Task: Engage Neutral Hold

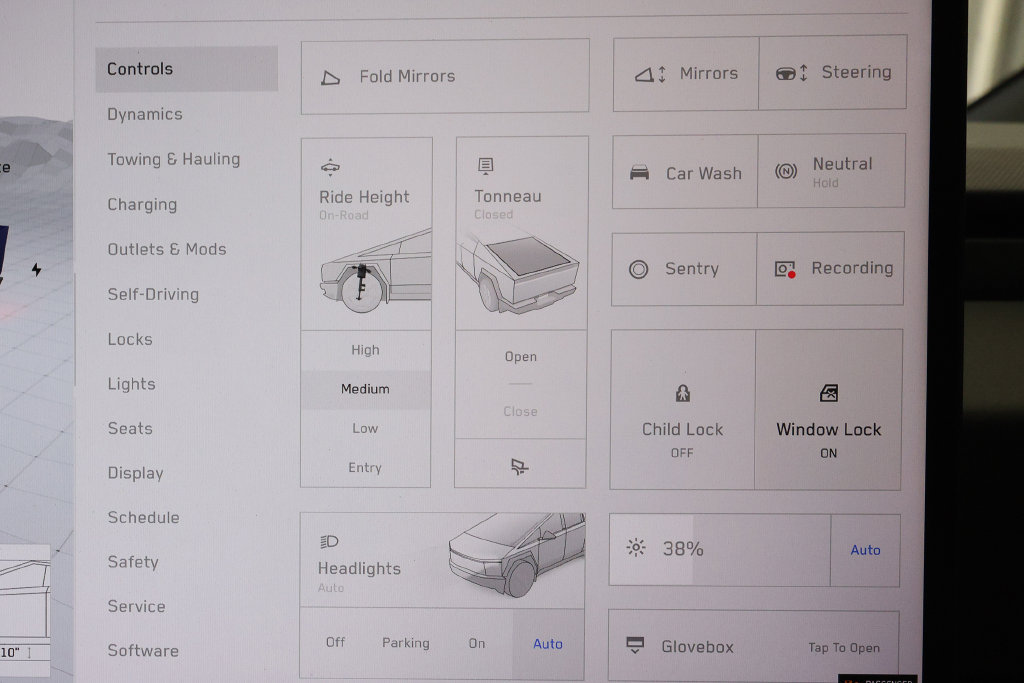Action: coord(831,171)
